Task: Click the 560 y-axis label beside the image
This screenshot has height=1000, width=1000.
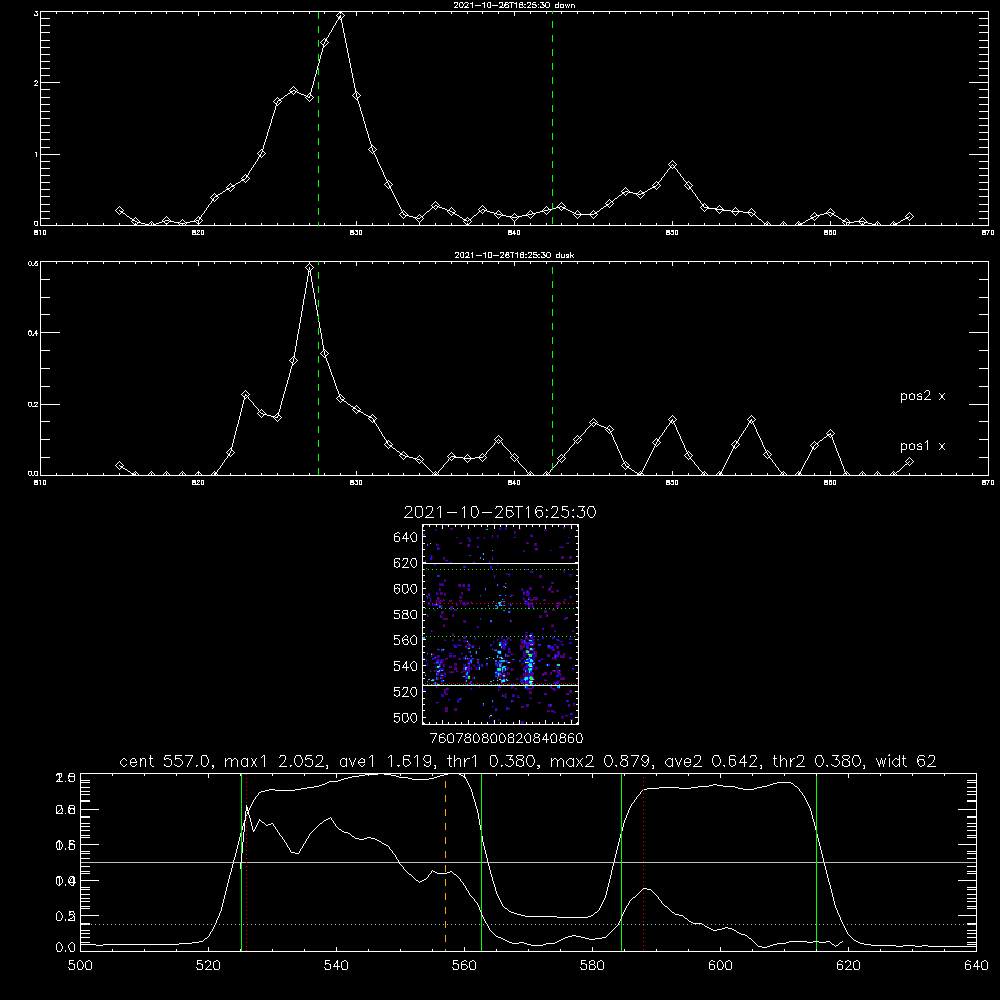Action: [406, 640]
